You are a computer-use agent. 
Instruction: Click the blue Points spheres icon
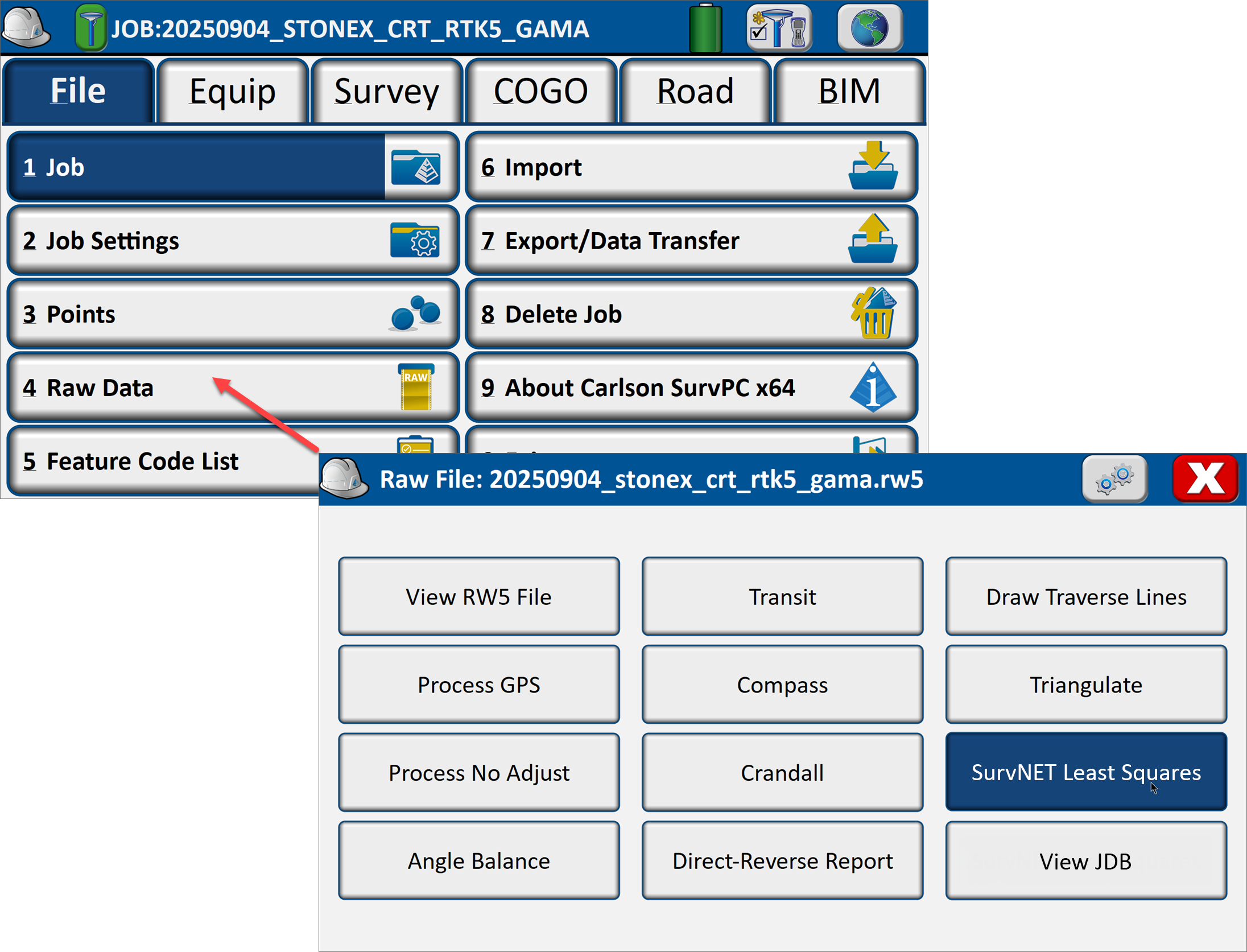click(416, 314)
